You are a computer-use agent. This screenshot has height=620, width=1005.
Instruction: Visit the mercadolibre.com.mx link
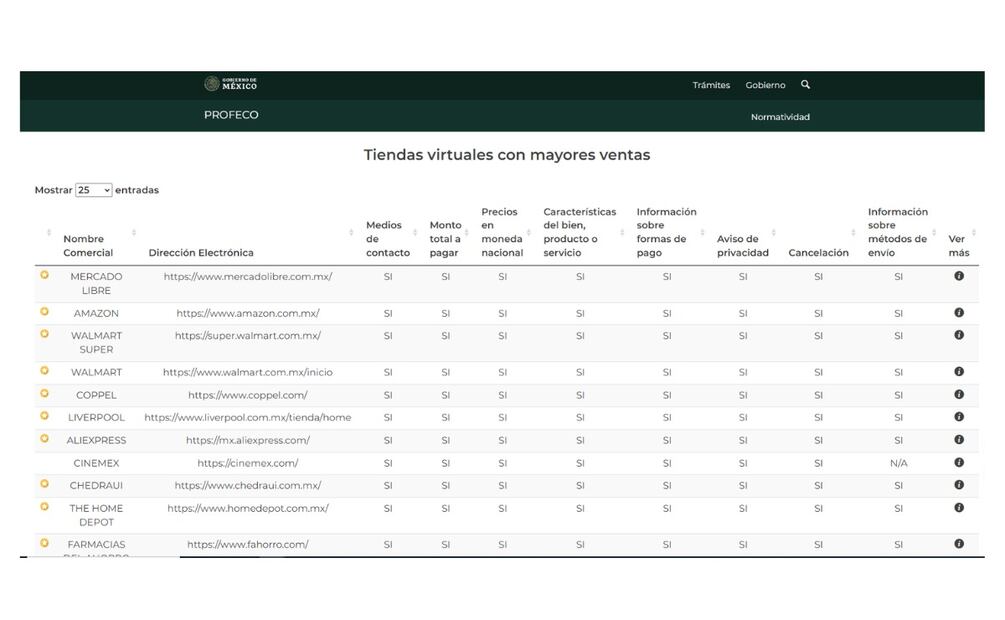point(248,276)
